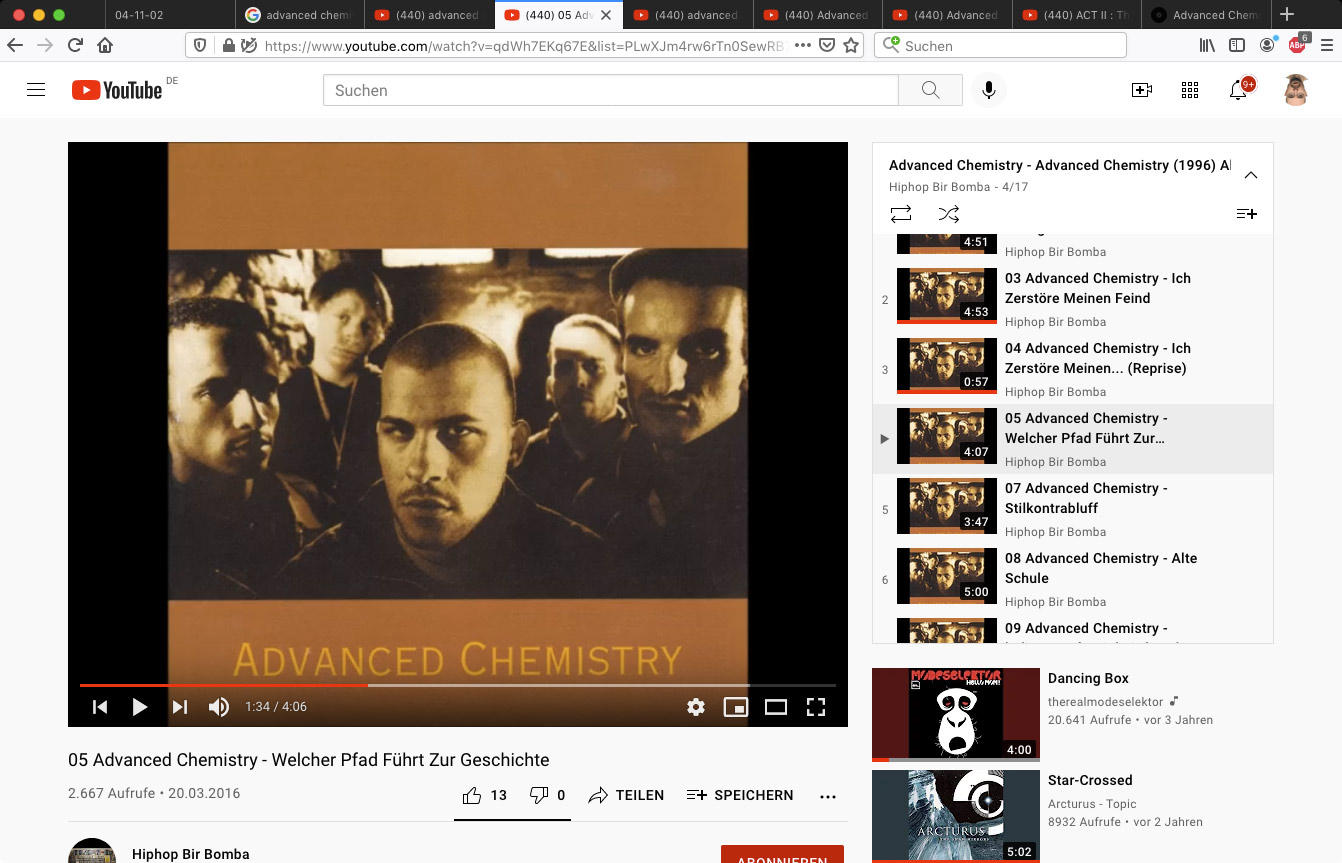Open the player settings gear
This screenshot has height=863, width=1342.
tap(696, 707)
